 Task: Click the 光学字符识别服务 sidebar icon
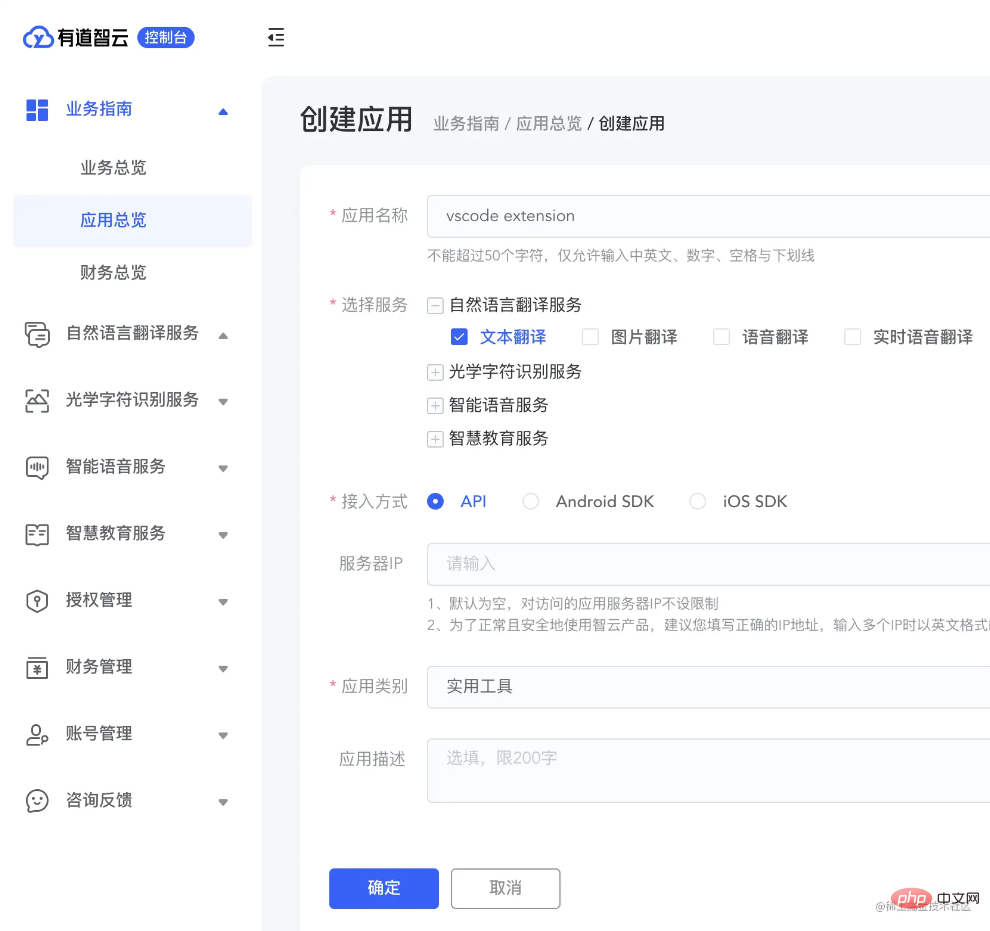[x=37, y=401]
